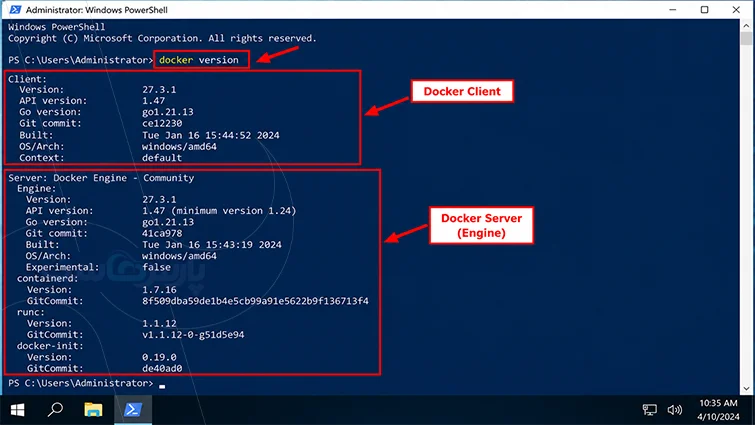Open network status tray icon
Screen dimensions: 755x425
(x=650, y=410)
